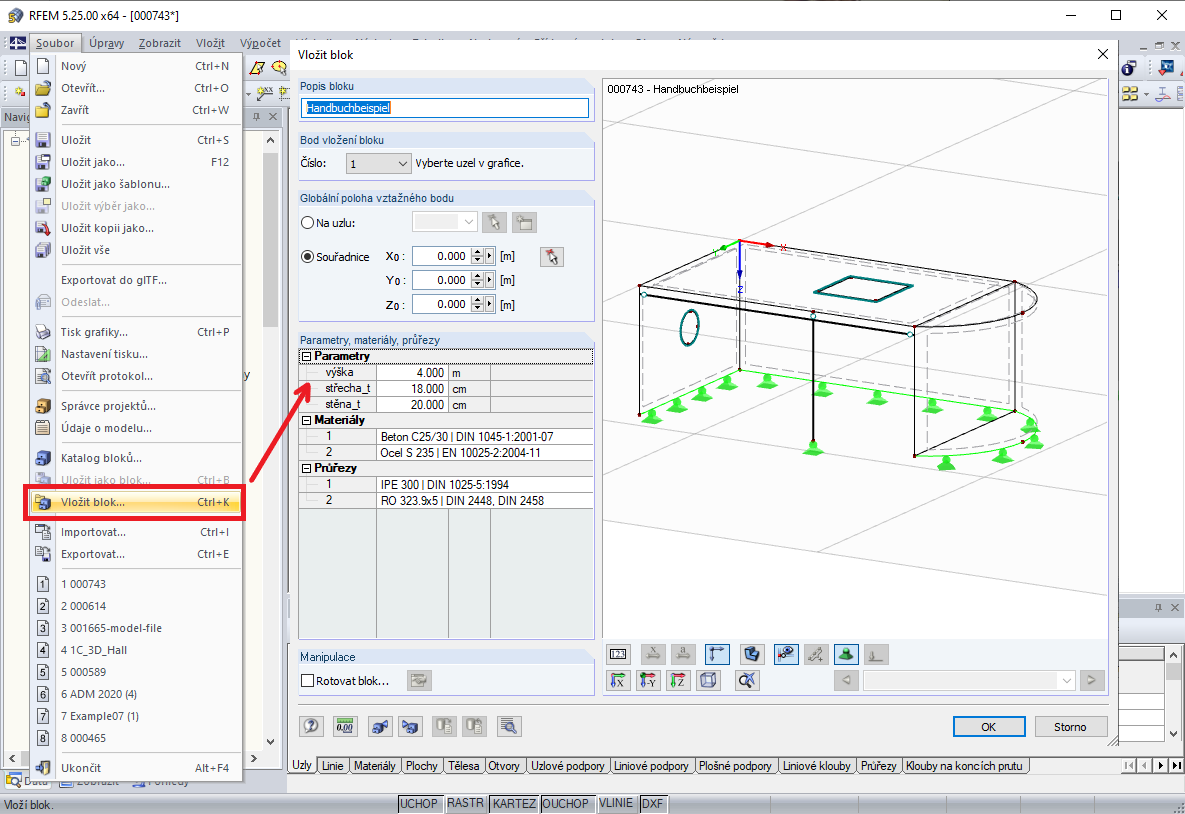Image resolution: width=1185 pixels, height=814 pixels.
Task: Select the view along Z axis icon
Action: click(677, 680)
